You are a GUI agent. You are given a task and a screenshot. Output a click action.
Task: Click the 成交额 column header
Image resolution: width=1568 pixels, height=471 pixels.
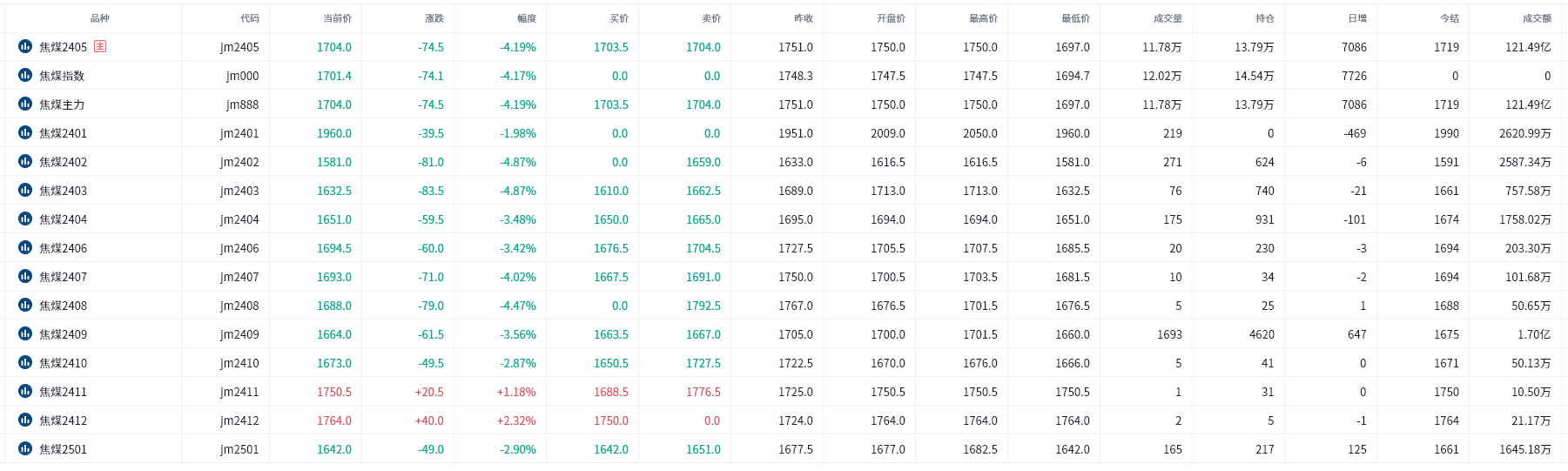click(1536, 18)
